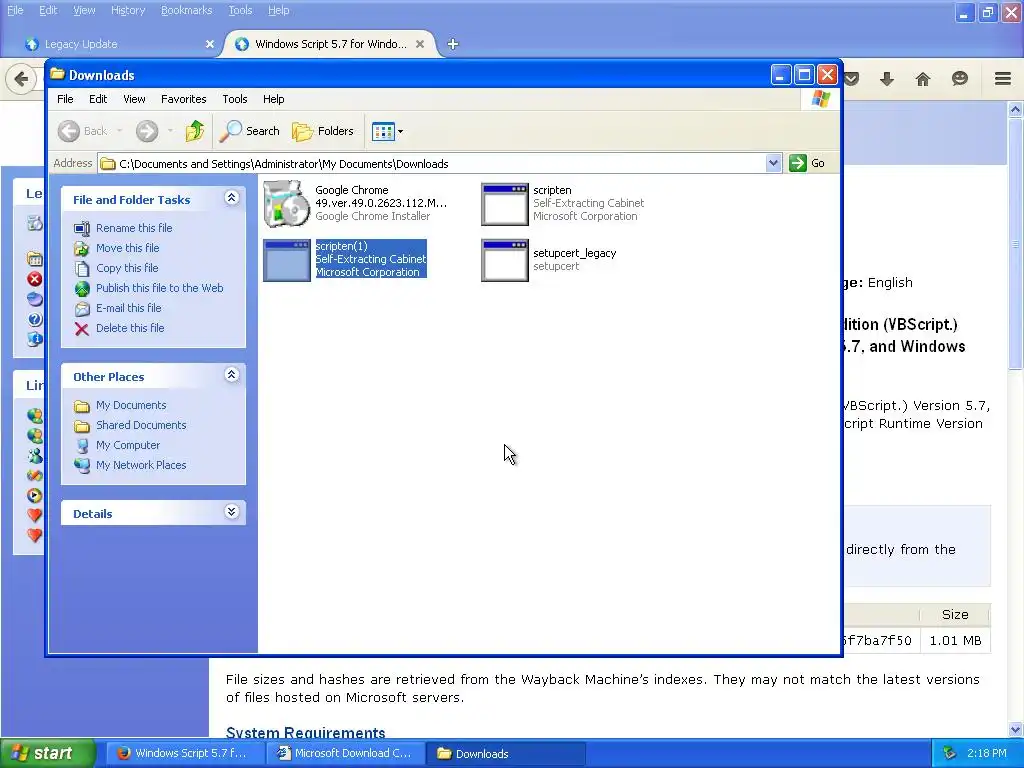
Task: Open Shared Documents from Other Places
Action: 141,425
